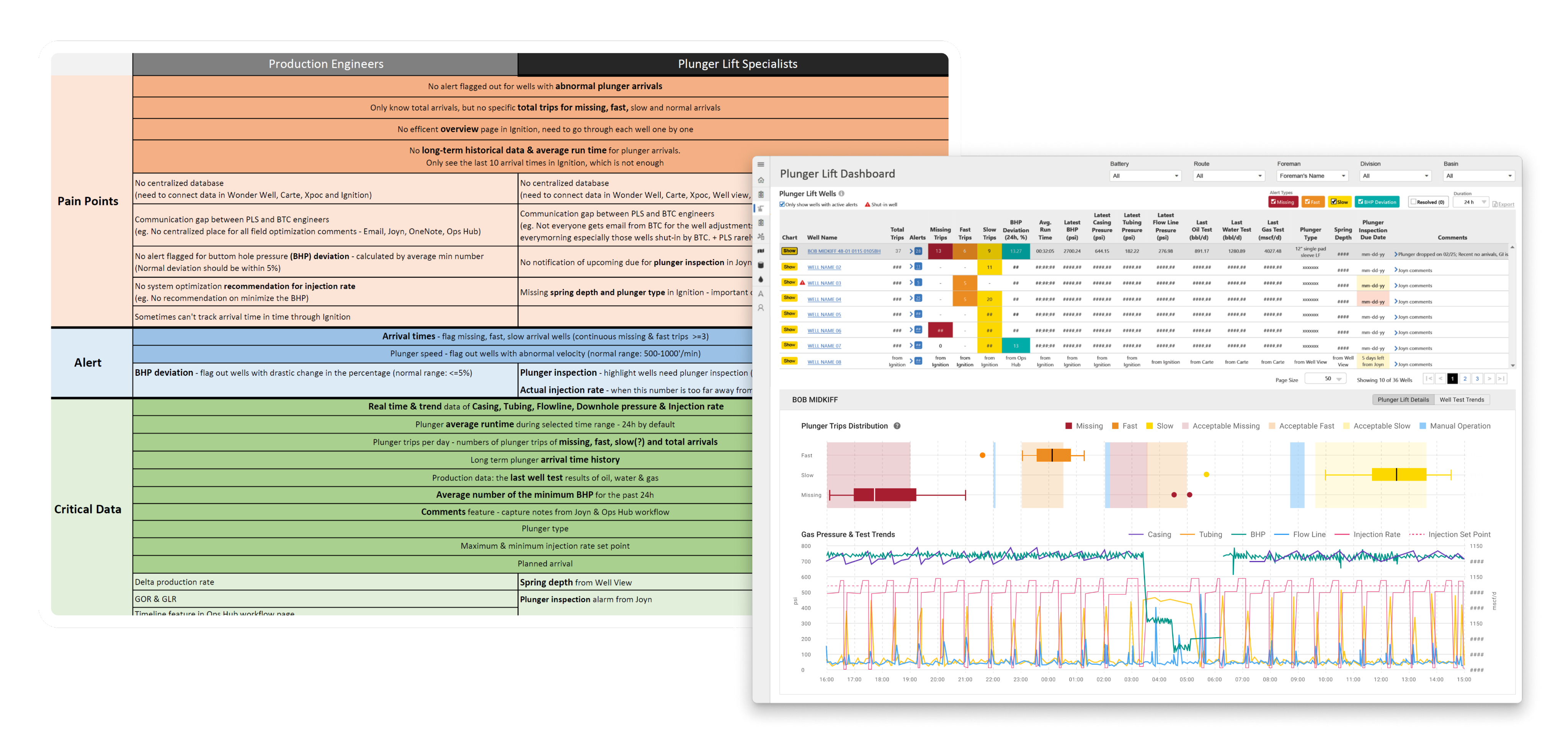Viewport: 1568px width, 755px height.
Task: Click the oil drop icon in the sidebar
Action: click(761, 280)
